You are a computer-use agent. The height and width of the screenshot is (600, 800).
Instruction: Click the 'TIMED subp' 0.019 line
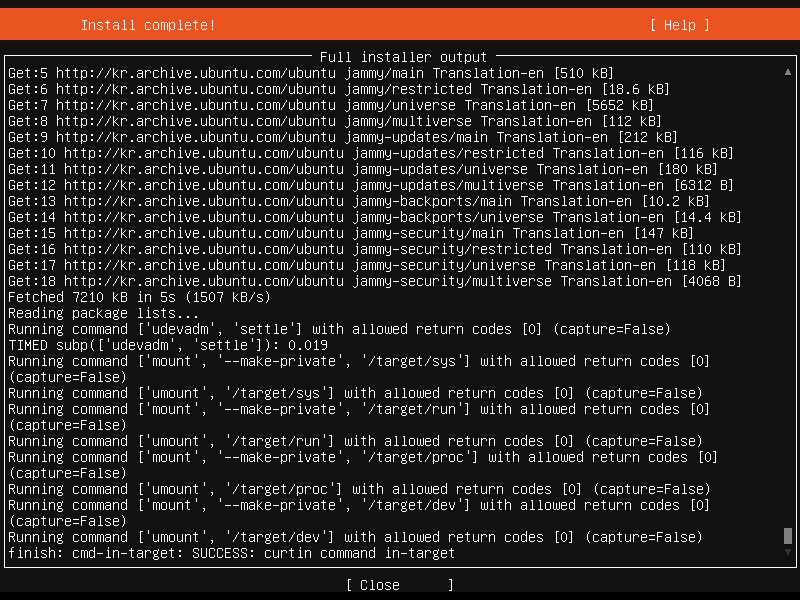(x=168, y=345)
